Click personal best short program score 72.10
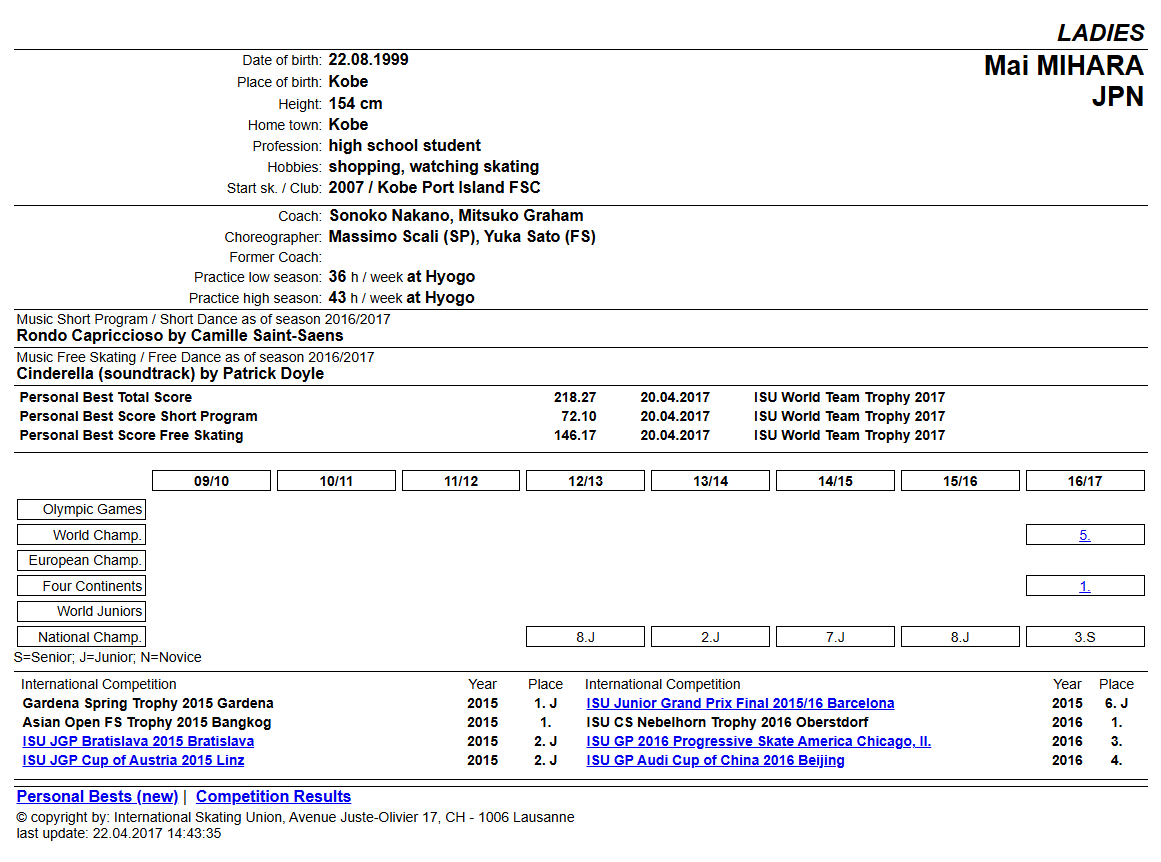The height and width of the screenshot is (862, 1161). (x=578, y=417)
